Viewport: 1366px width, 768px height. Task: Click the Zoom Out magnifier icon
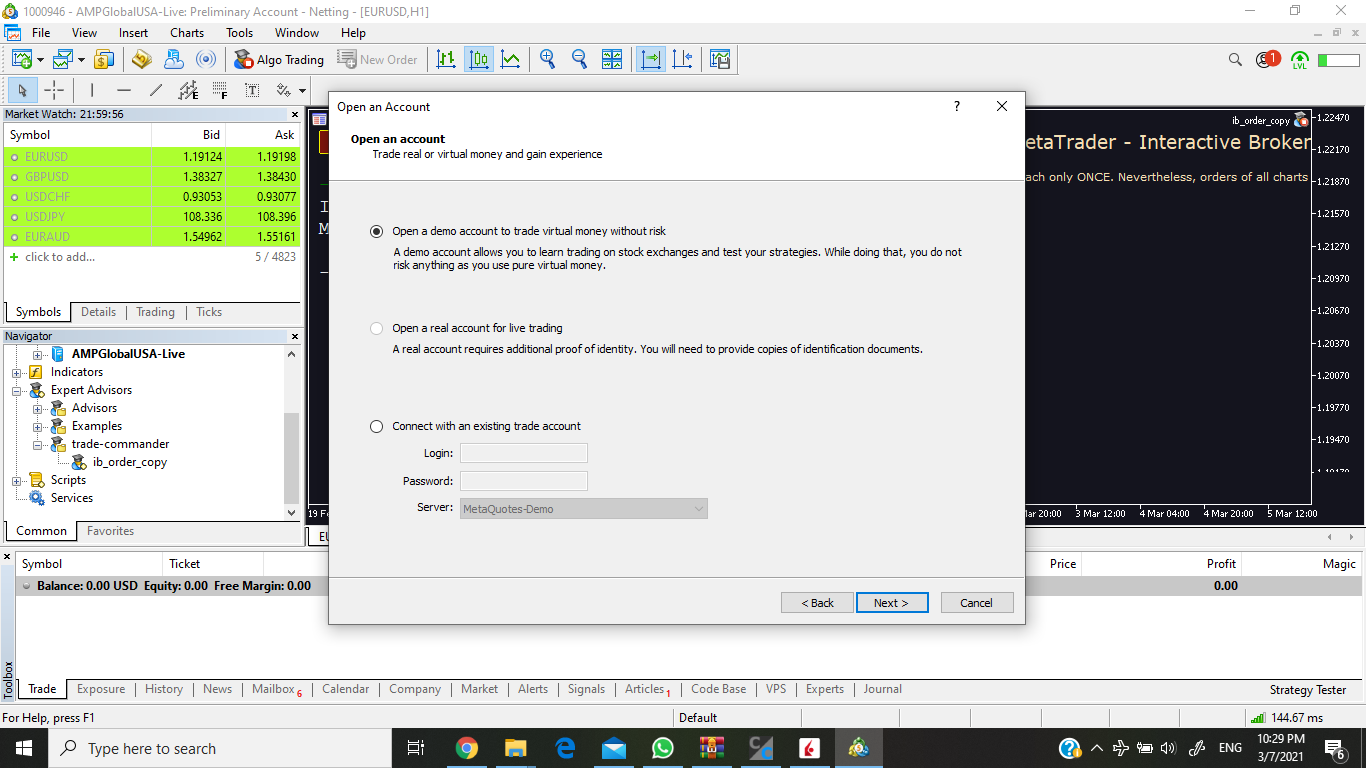pos(579,59)
